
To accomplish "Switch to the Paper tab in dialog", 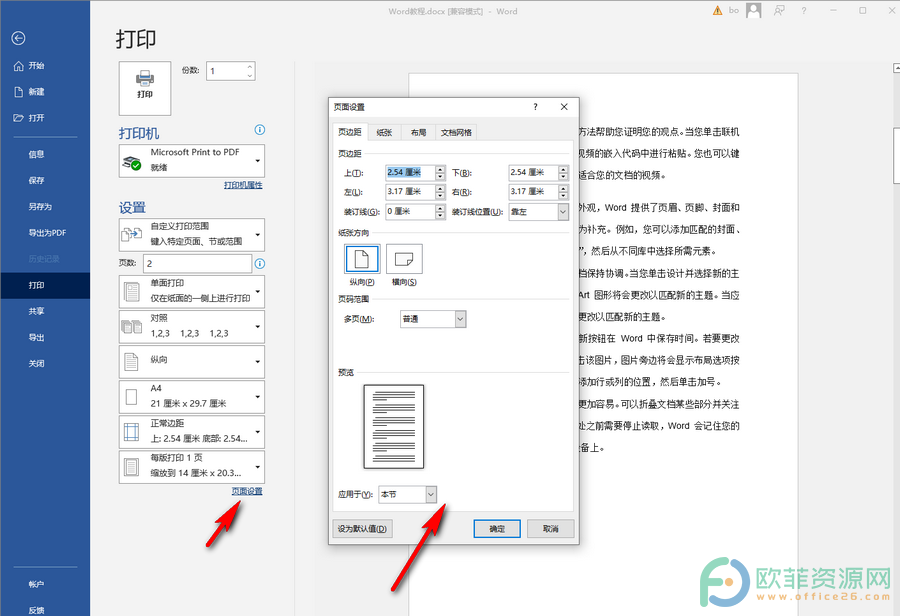I will pos(385,133).
